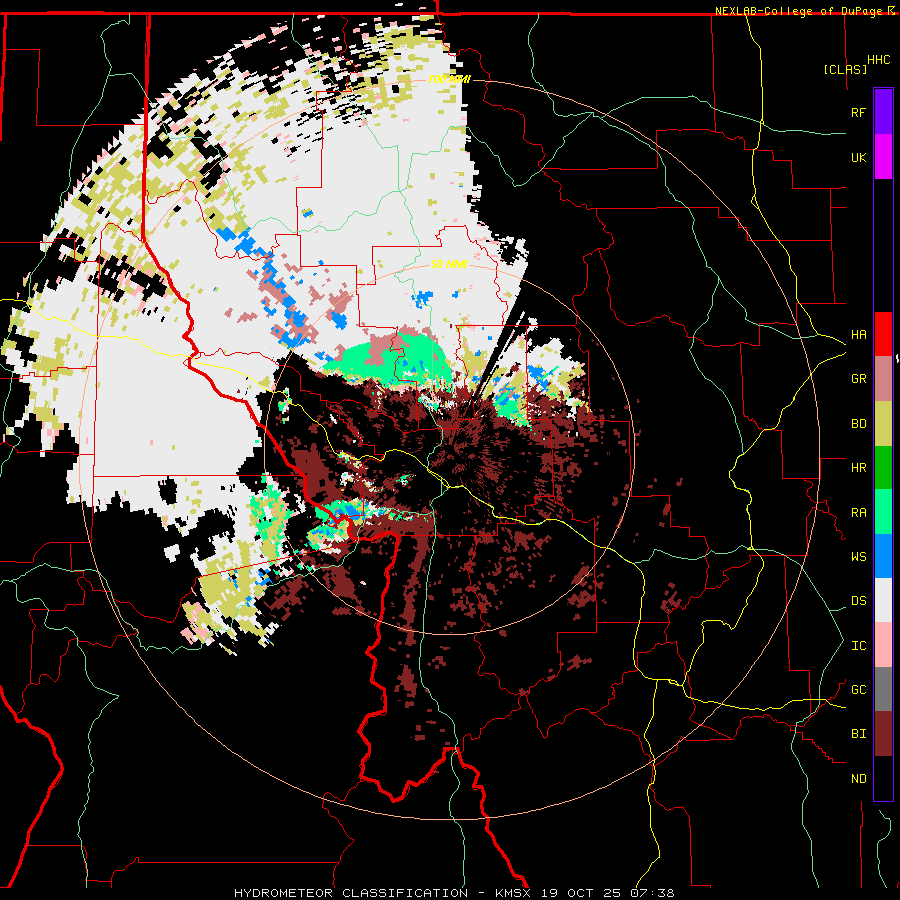Click the DS legend label
Image resolution: width=900 pixels, height=900 pixels.
pos(859,601)
